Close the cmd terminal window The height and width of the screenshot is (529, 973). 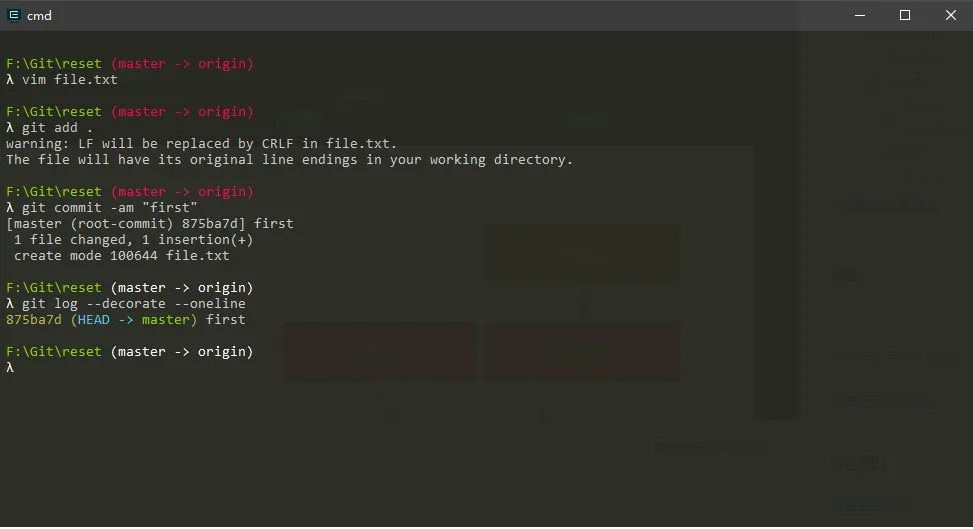950,15
